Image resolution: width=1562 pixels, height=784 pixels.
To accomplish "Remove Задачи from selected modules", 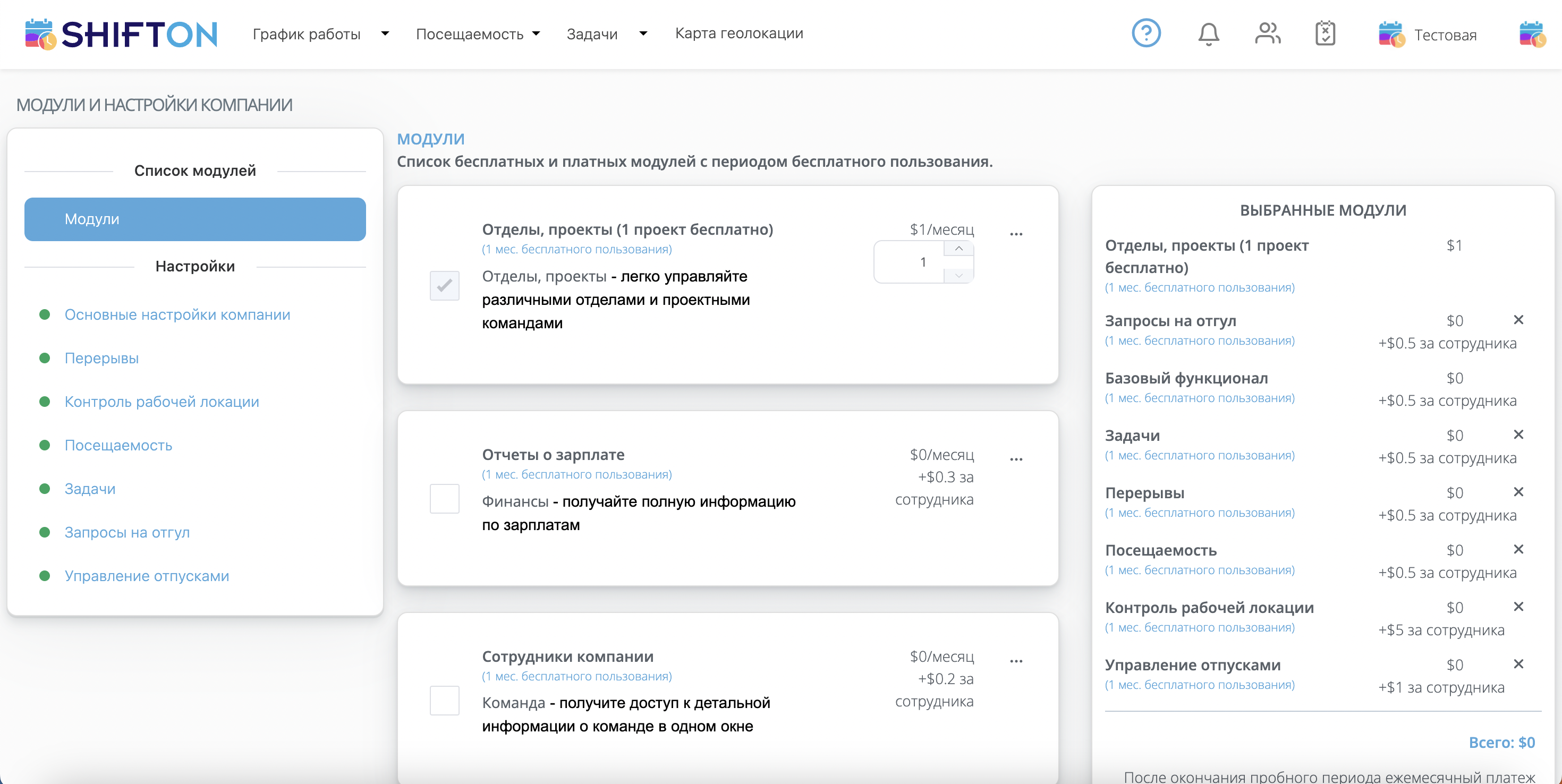I will [x=1518, y=434].
